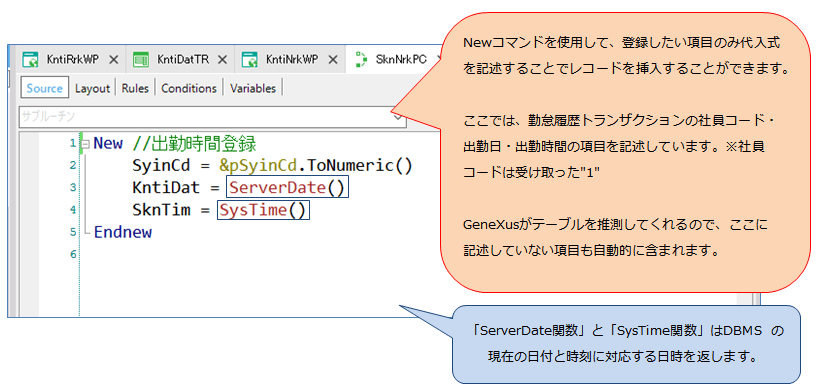Click the KntiDatTR transaction icon
821x390 pixels.
(141, 60)
